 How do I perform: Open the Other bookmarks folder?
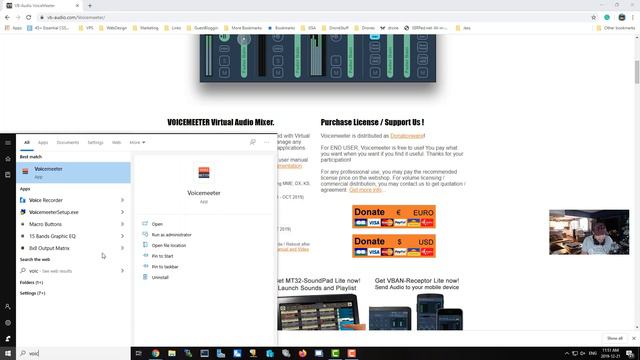[x=616, y=28]
